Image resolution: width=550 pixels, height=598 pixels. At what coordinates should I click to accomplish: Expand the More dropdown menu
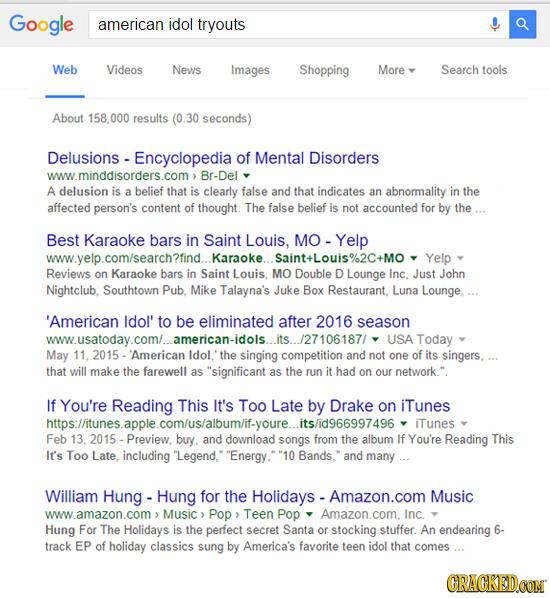coord(396,70)
